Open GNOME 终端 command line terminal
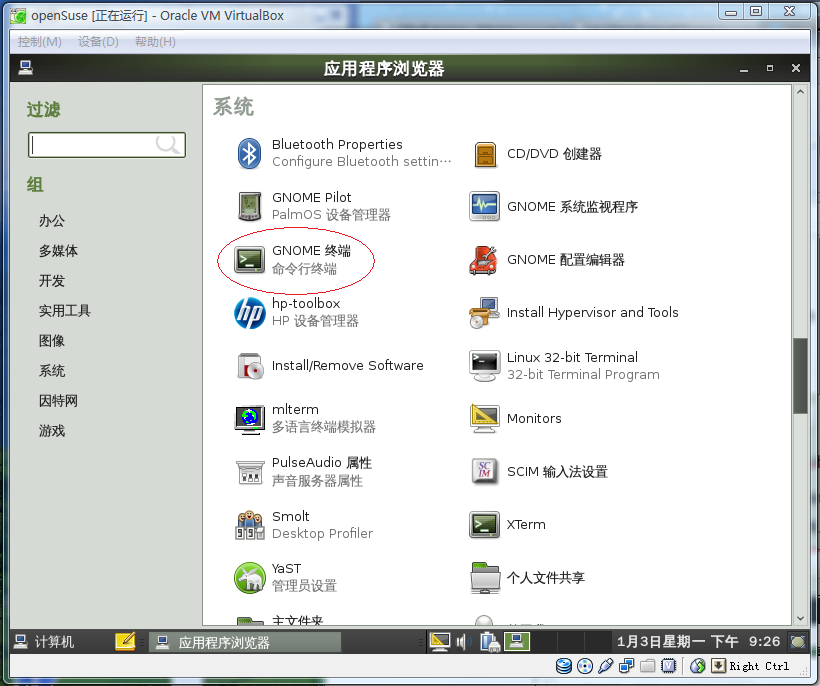The image size is (820, 686). pyautogui.click(x=293, y=259)
